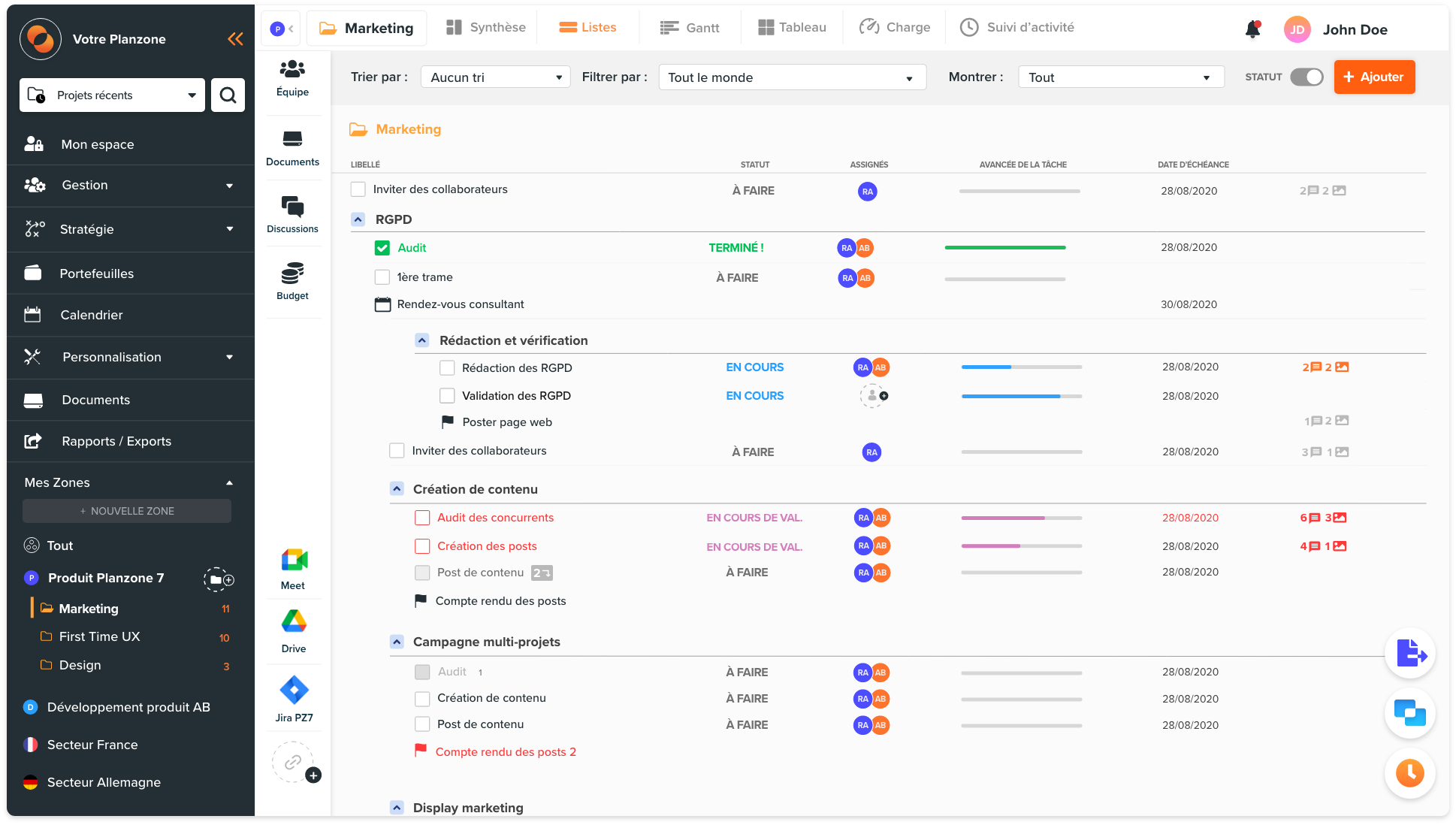Check the Audit task checkbox
1456x825 pixels.
[x=382, y=248]
